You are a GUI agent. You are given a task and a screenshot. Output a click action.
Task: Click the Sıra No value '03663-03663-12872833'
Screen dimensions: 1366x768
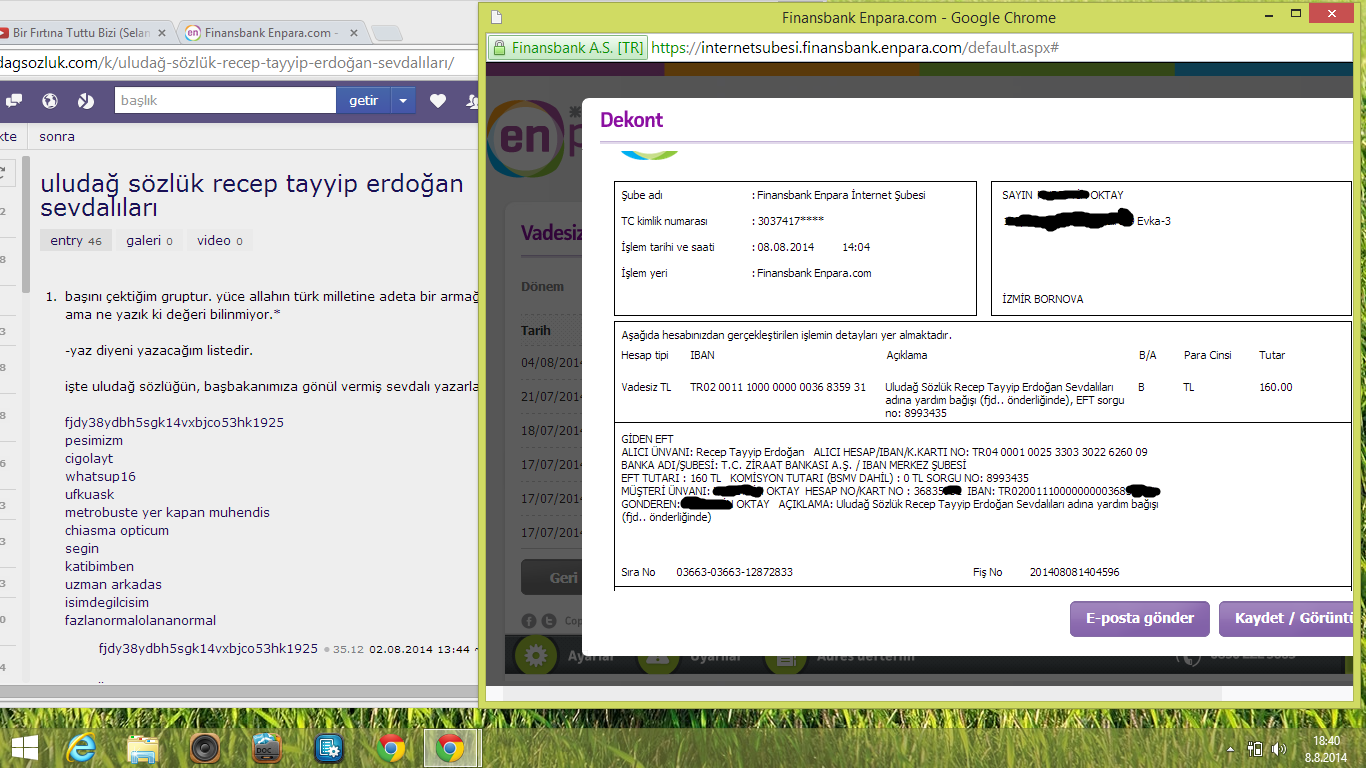point(734,572)
